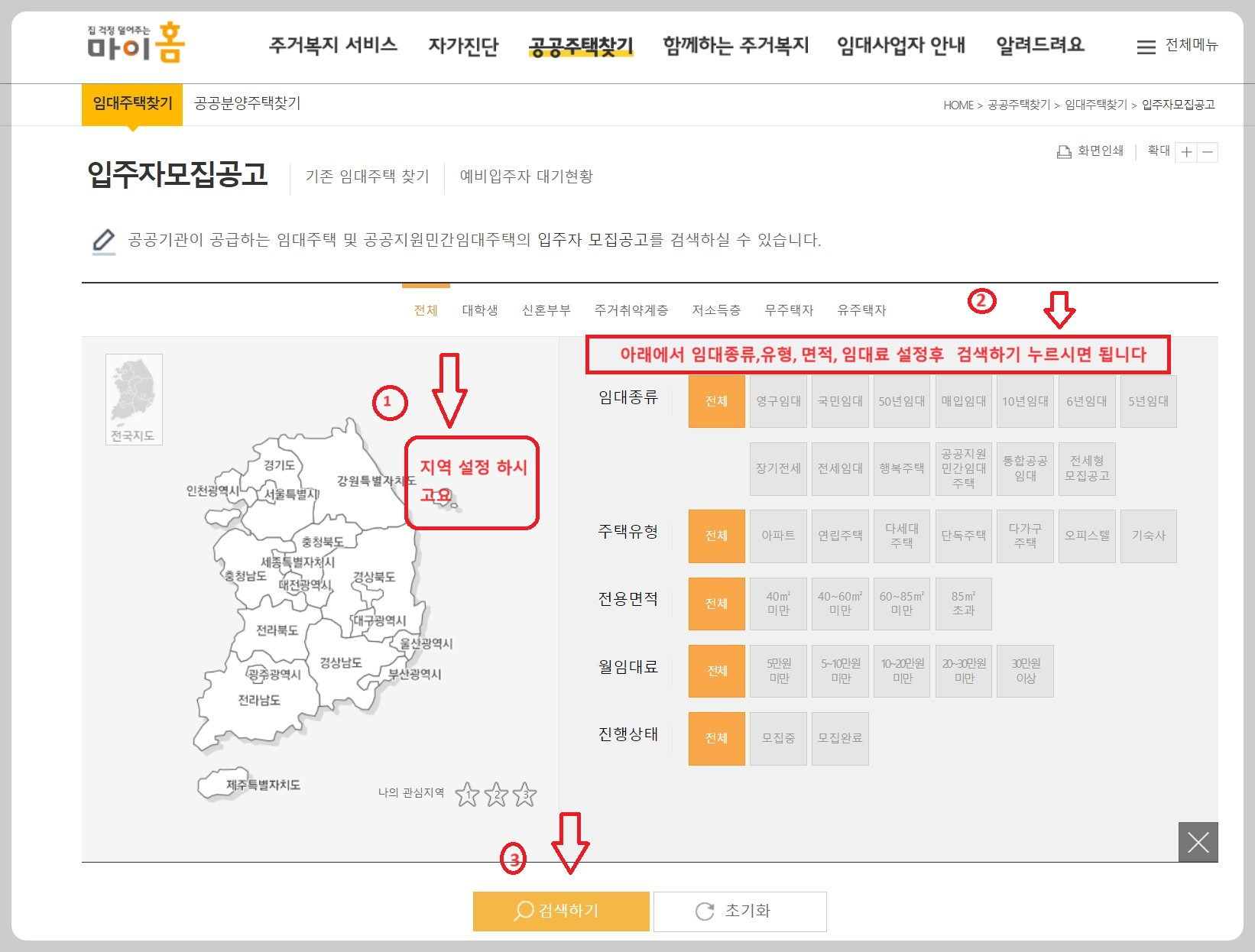
Task: Toggle the 영구임대 rental type filter
Action: click(778, 401)
